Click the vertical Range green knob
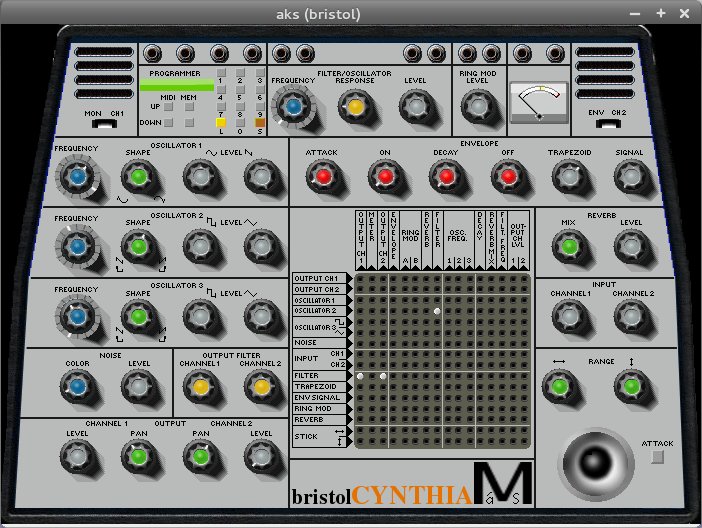This screenshot has width=702, height=528. point(631,387)
